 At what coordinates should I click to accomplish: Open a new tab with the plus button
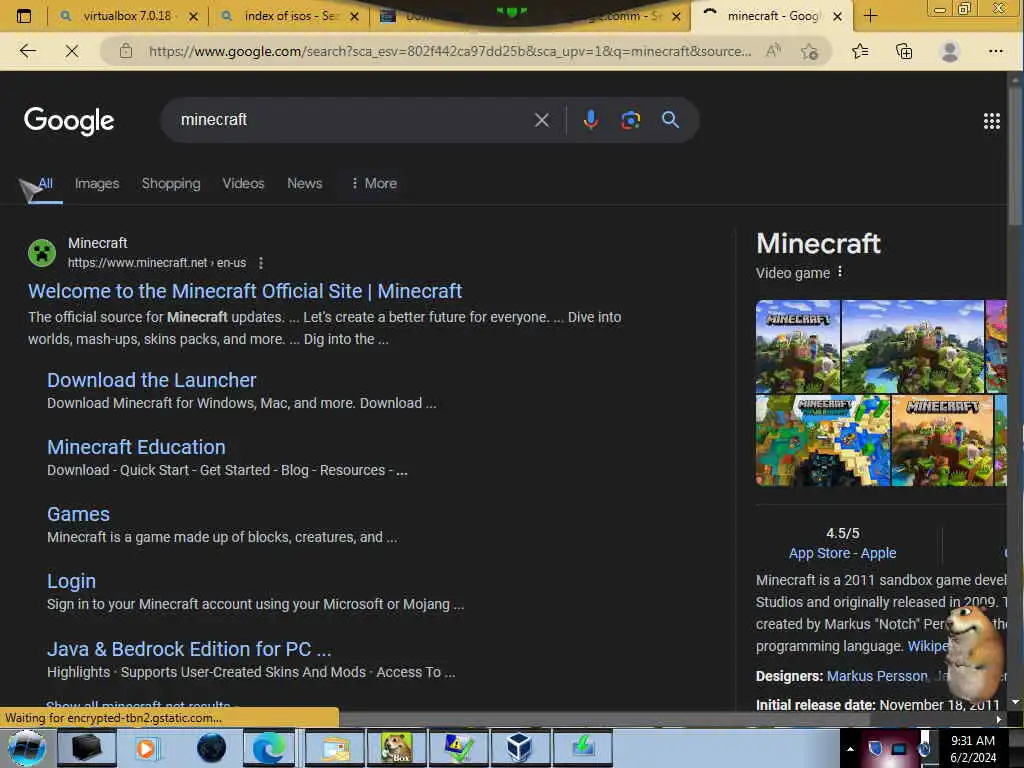coord(871,16)
